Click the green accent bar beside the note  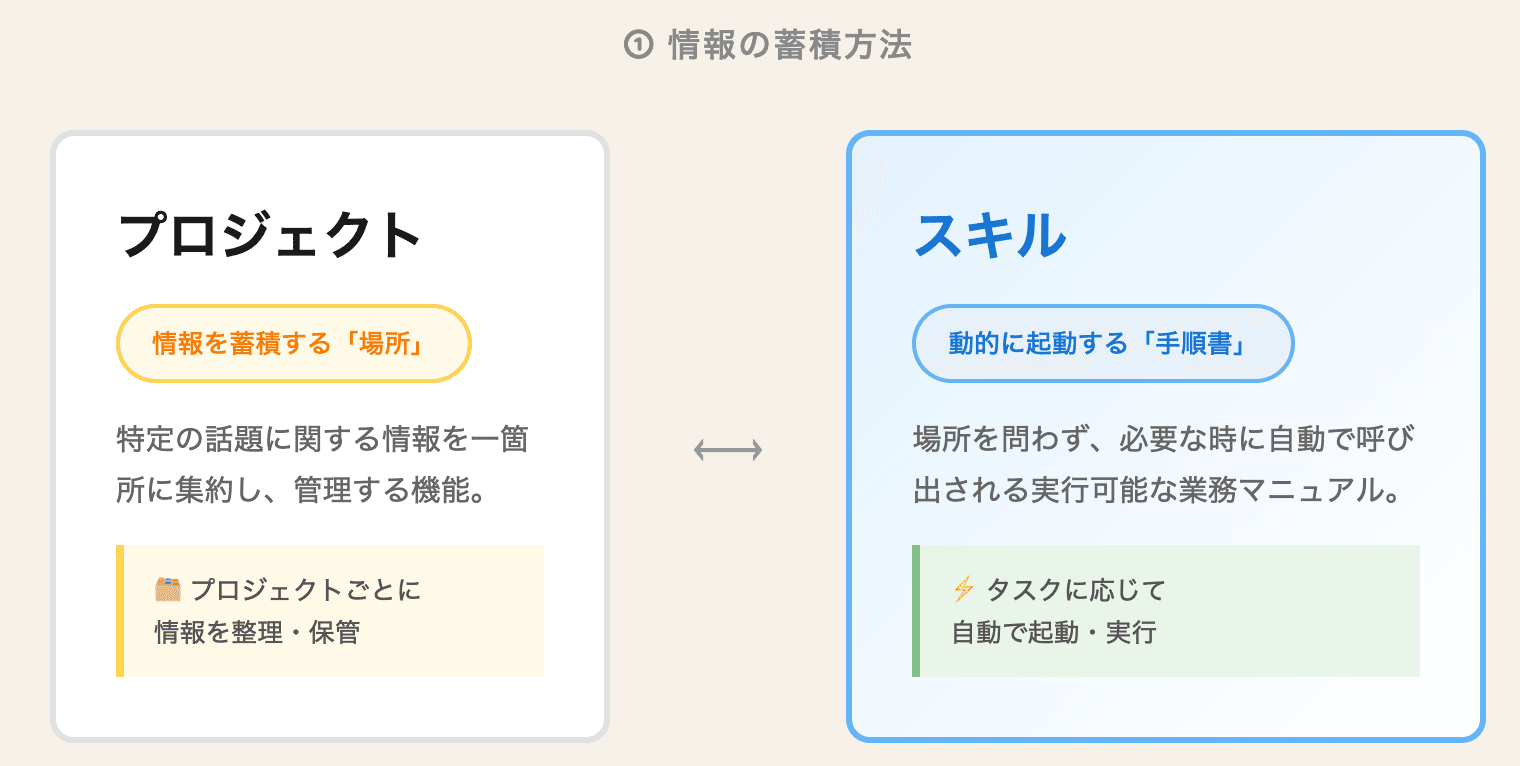coord(916,610)
